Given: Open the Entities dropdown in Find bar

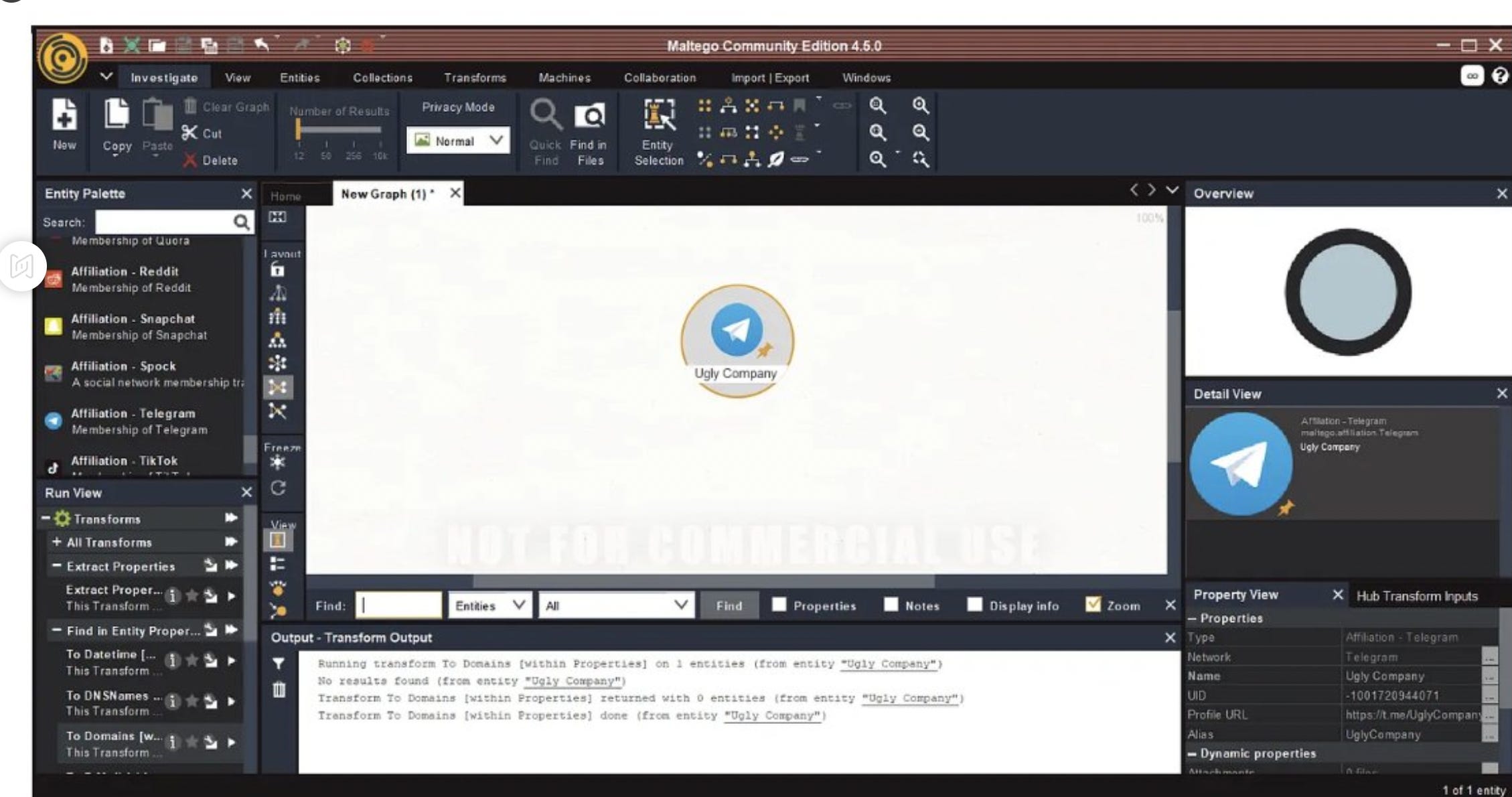Looking at the screenshot, I should [489, 605].
